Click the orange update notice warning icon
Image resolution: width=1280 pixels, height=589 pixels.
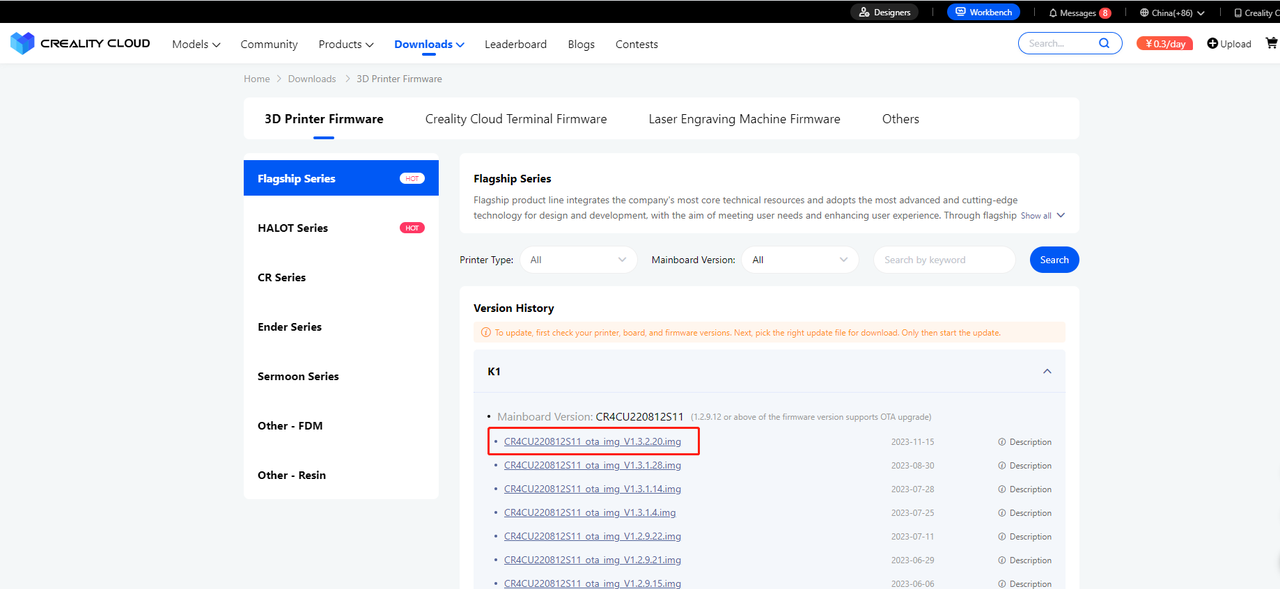(x=486, y=332)
